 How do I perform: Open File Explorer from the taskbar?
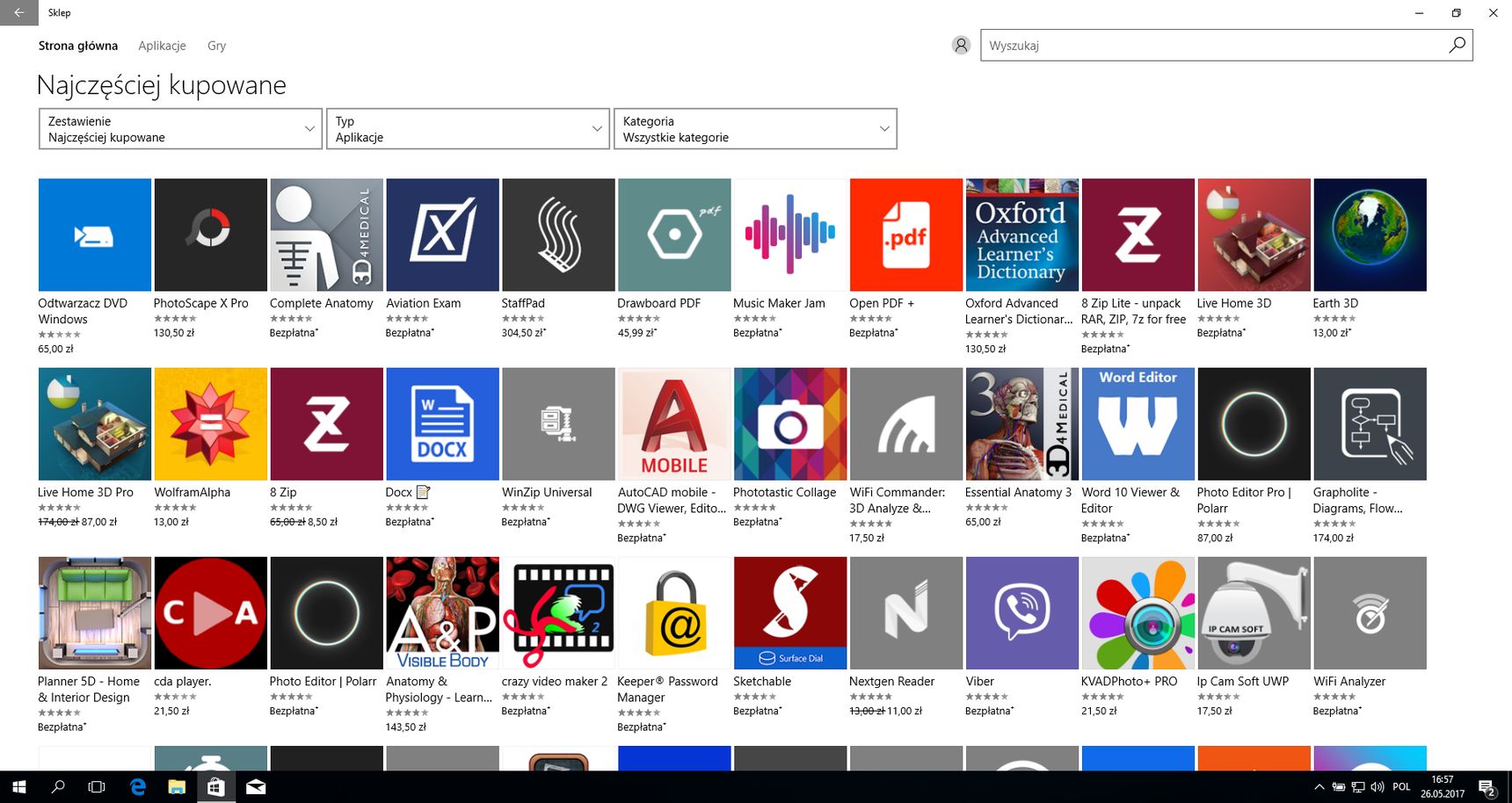(177, 787)
